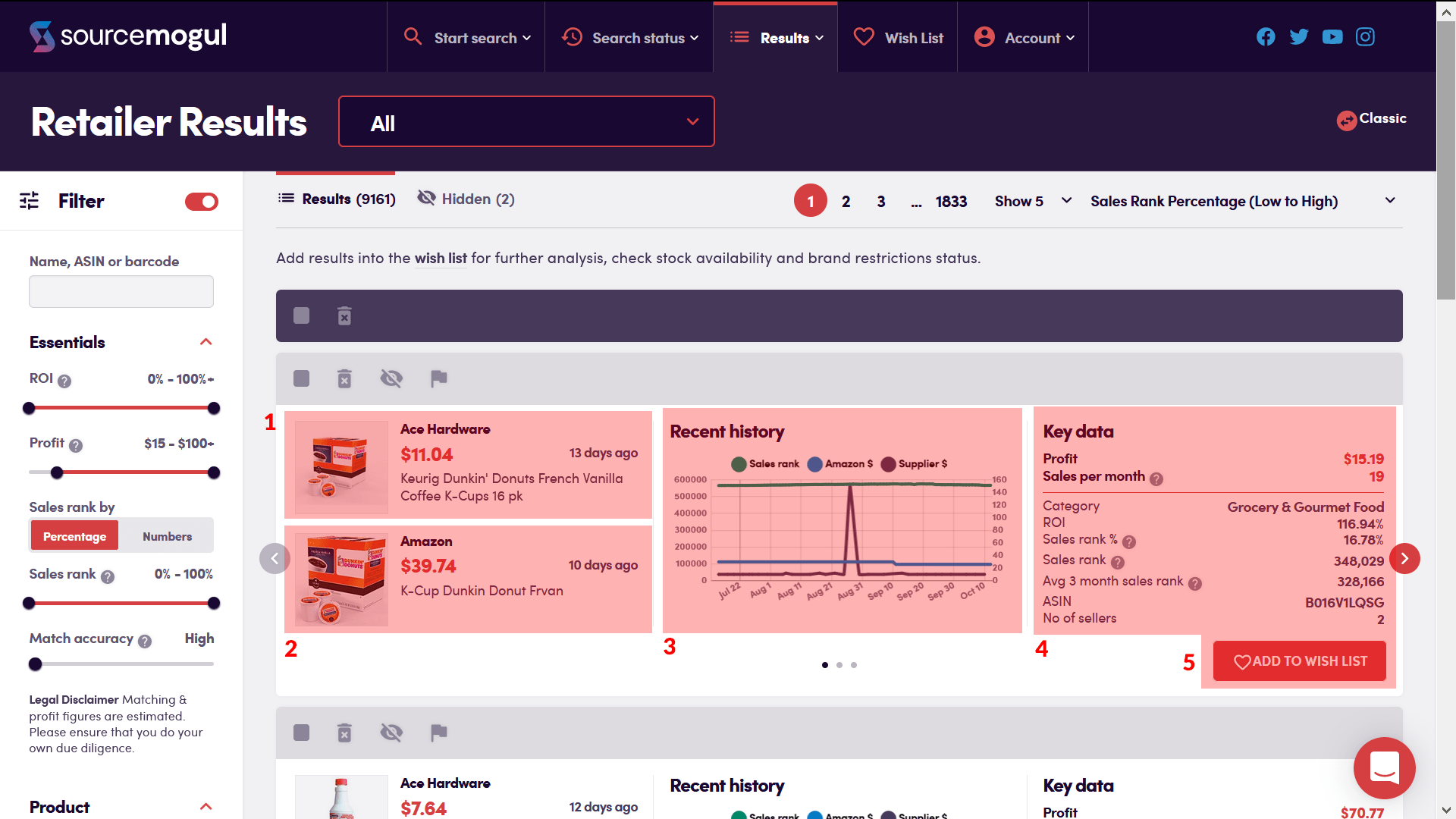1456x819 pixels.
Task: Open the Facebook page icon
Action: click(x=1266, y=37)
